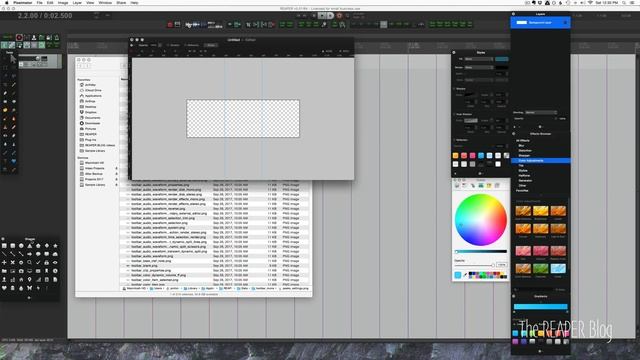Enable the Inner Shadow checkbox in Styles
The width and height of the screenshot is (640, 360).
point(454,114)
